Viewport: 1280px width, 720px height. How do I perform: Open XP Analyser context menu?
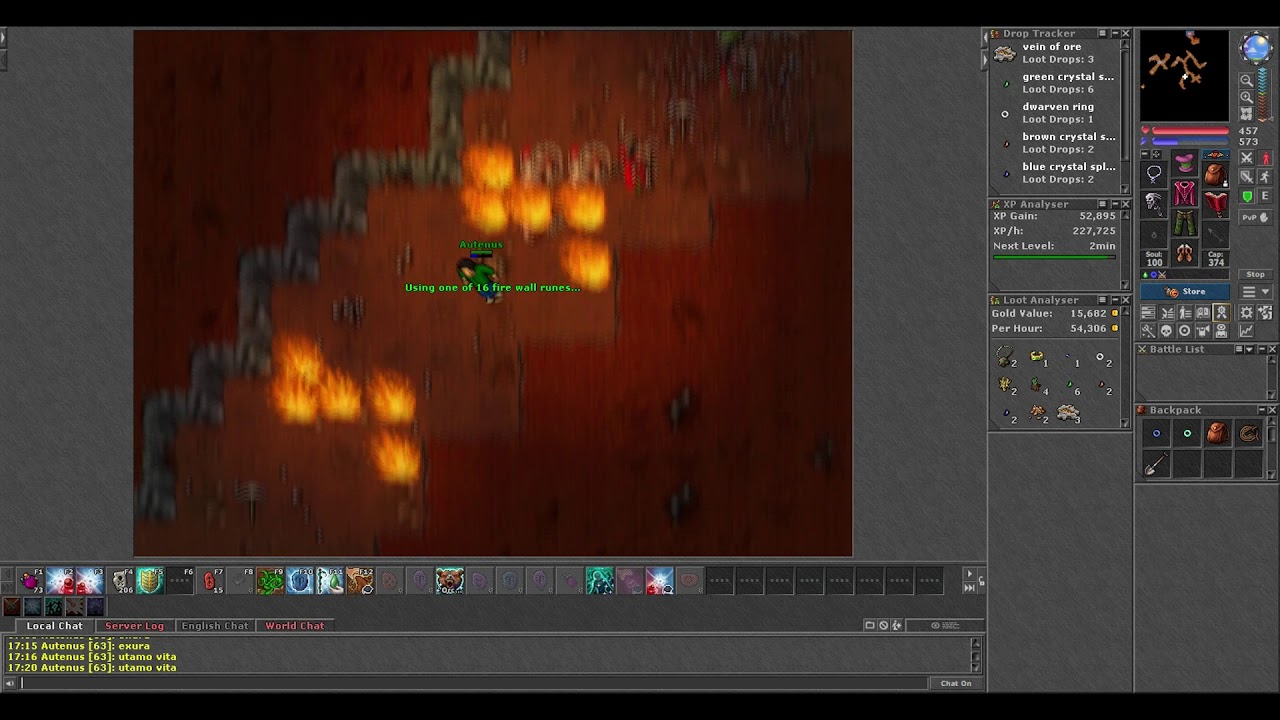tap(1102, 204)
